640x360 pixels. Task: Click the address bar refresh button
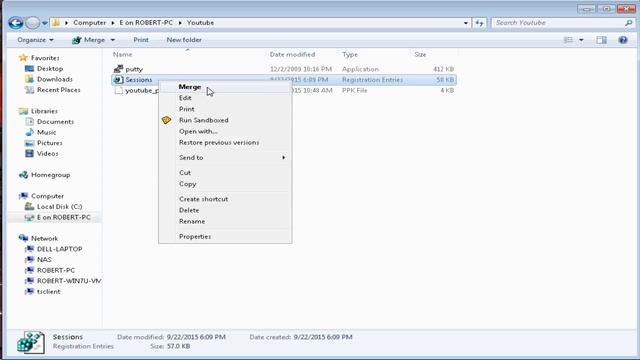pyautogui.click(x=479, y=23)
